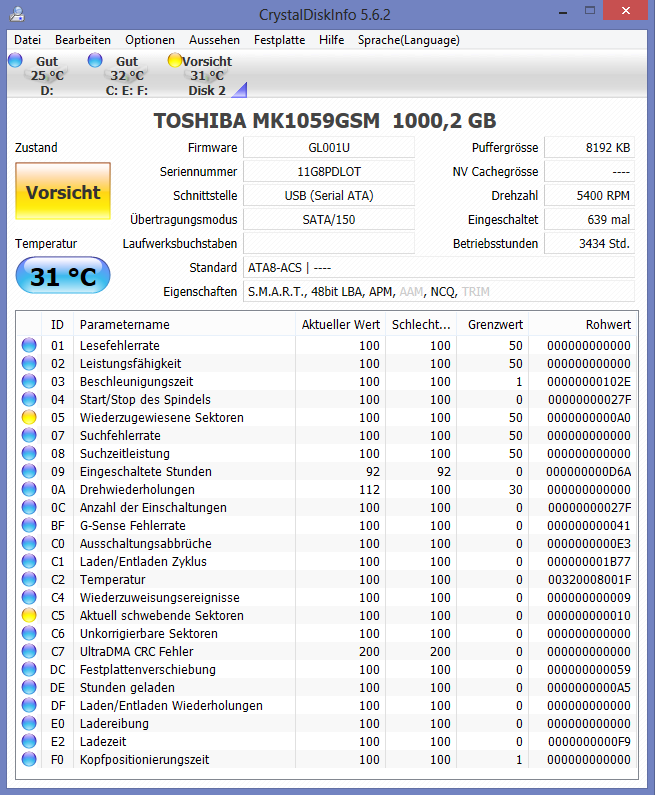
Task: Open the Aussehen menu
Action: point(214,40)
